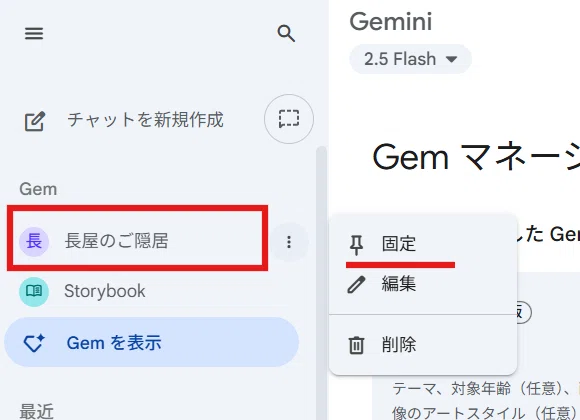
Task: Open the 長屋のご隠居 Gem
Action: [138, 241]
